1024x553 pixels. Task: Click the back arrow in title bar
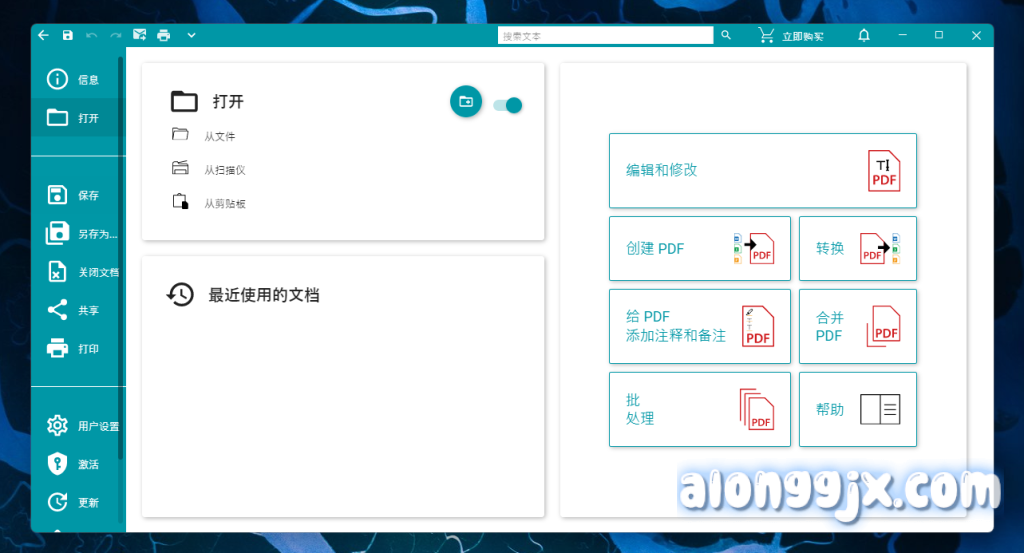pyautogui.click(x=43, y=35)
